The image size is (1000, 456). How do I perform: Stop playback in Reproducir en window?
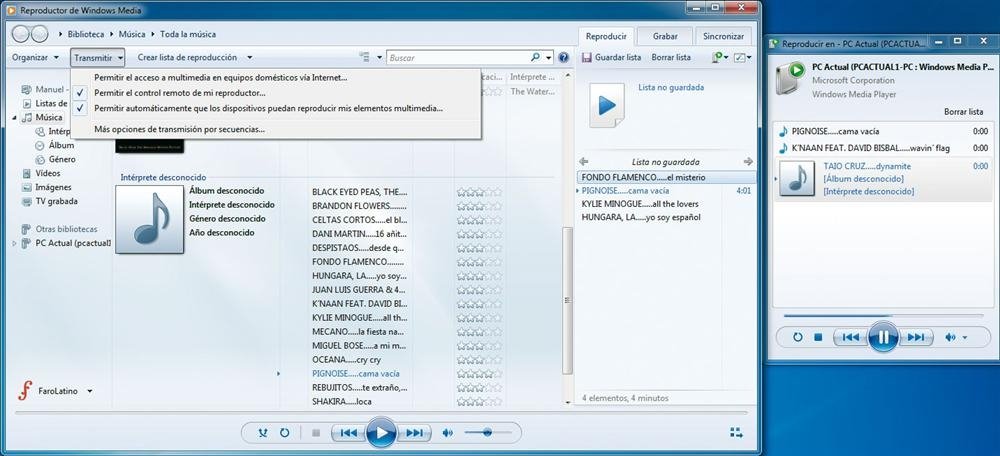pyautogui.click(x=818, y=337)
